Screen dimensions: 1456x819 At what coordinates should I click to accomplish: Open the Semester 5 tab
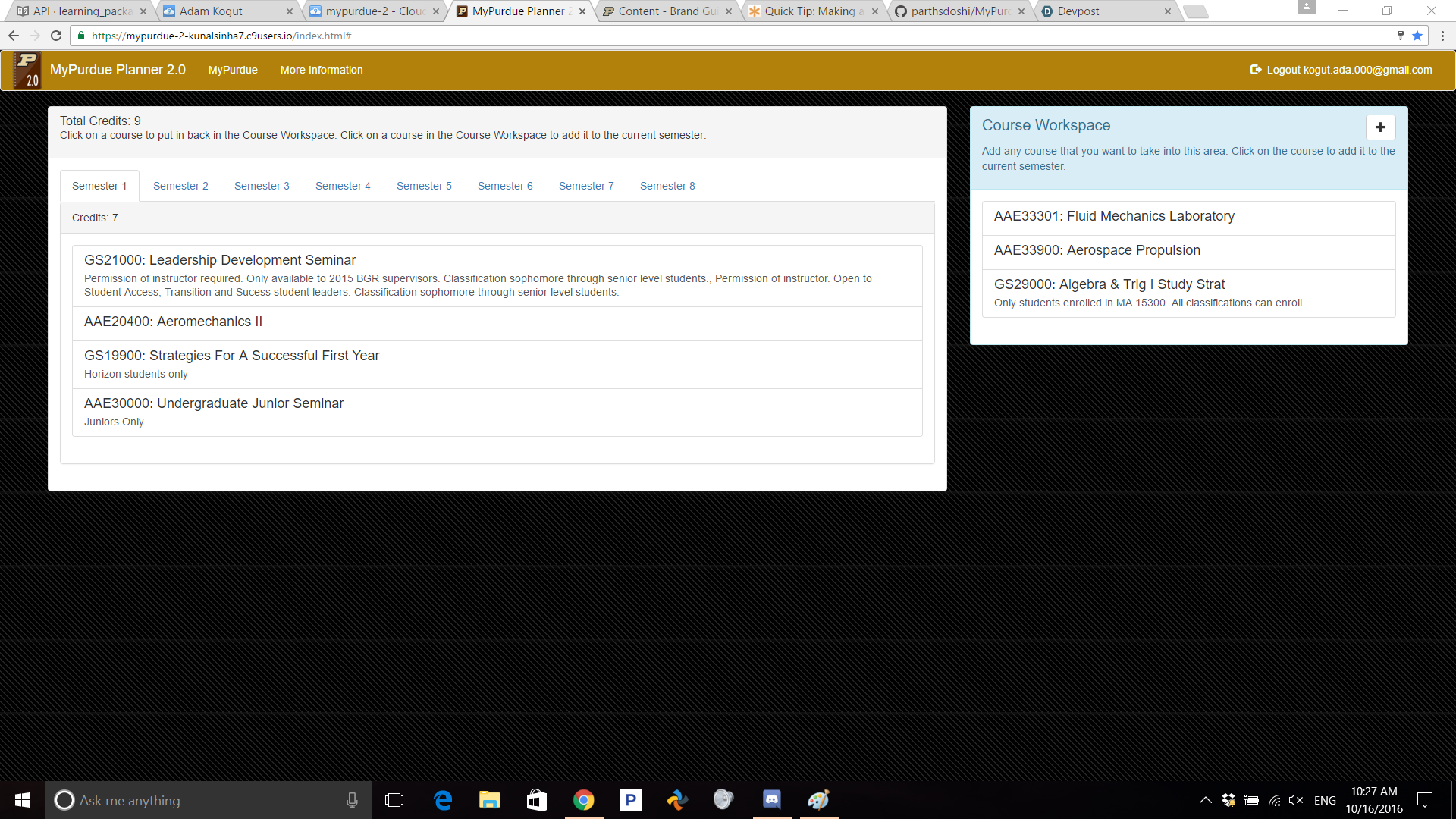coord(424,186)
